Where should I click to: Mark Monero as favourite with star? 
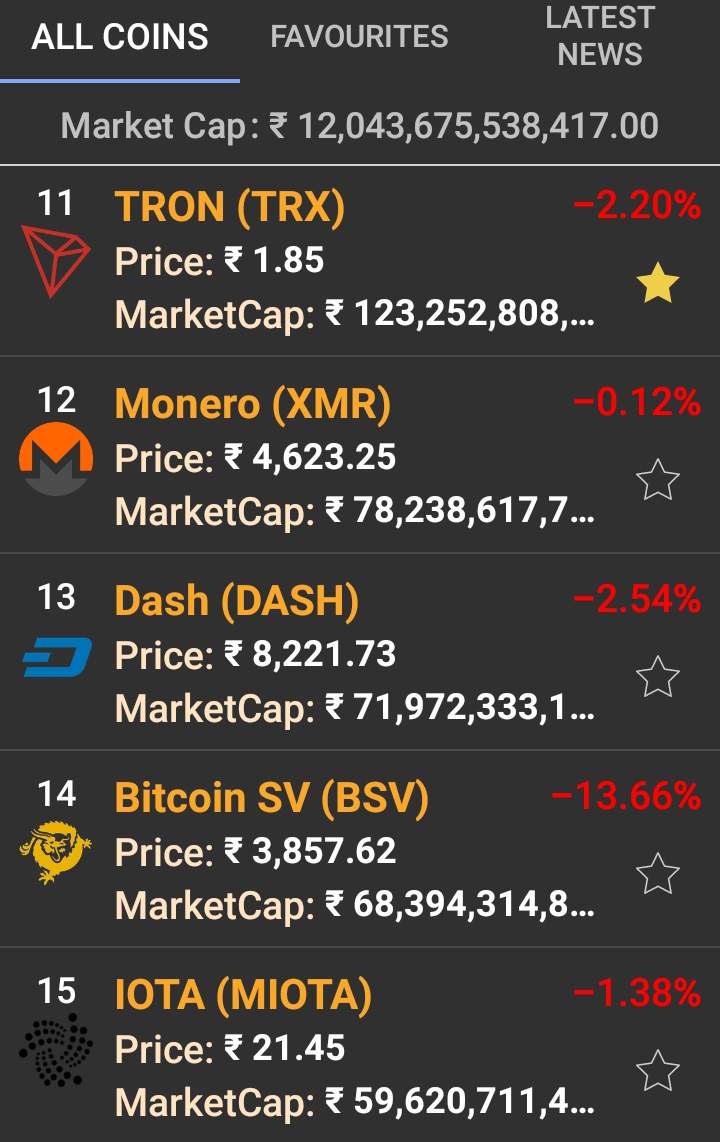[658, 481]
